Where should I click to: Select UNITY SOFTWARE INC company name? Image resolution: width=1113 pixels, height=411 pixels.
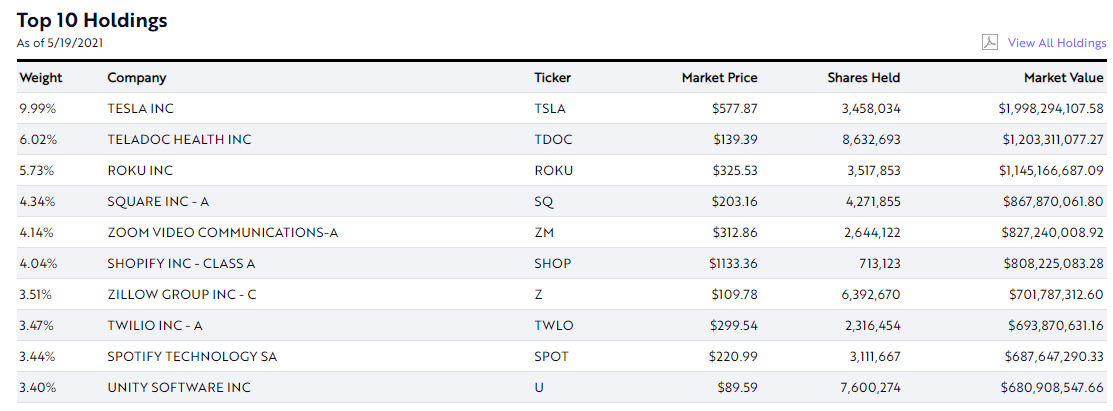(179, 387)
